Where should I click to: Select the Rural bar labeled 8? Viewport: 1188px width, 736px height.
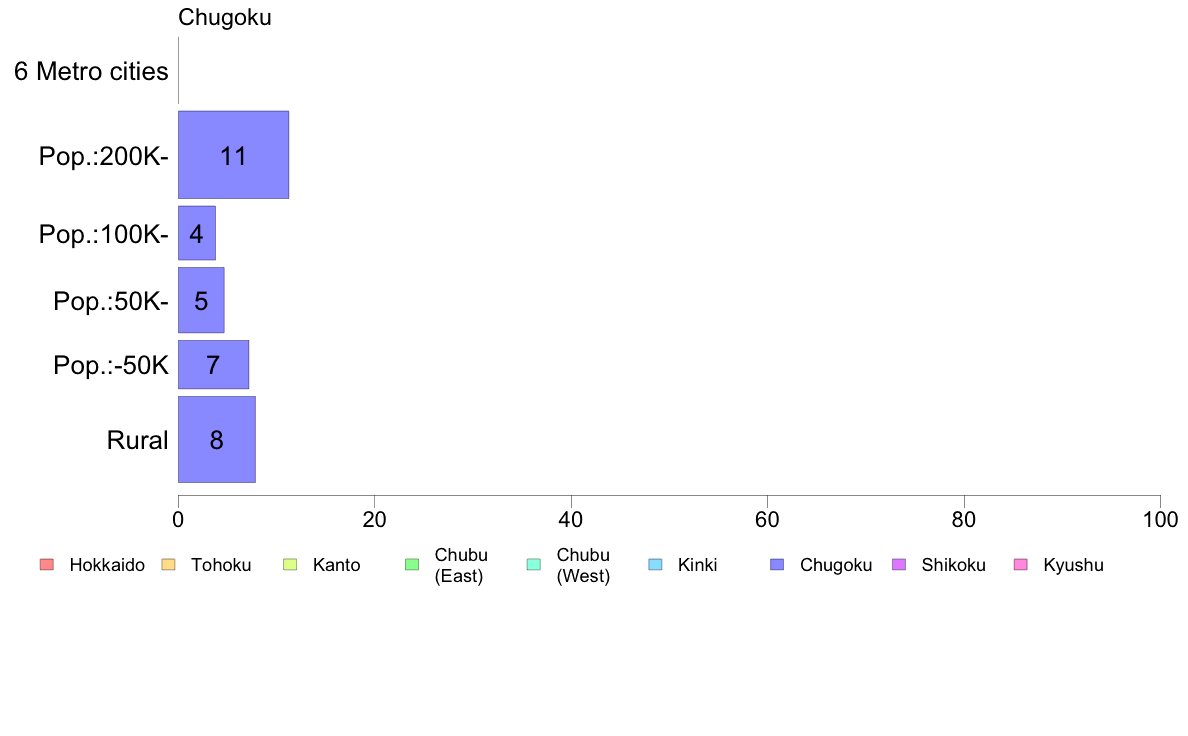tap(217, 440)
